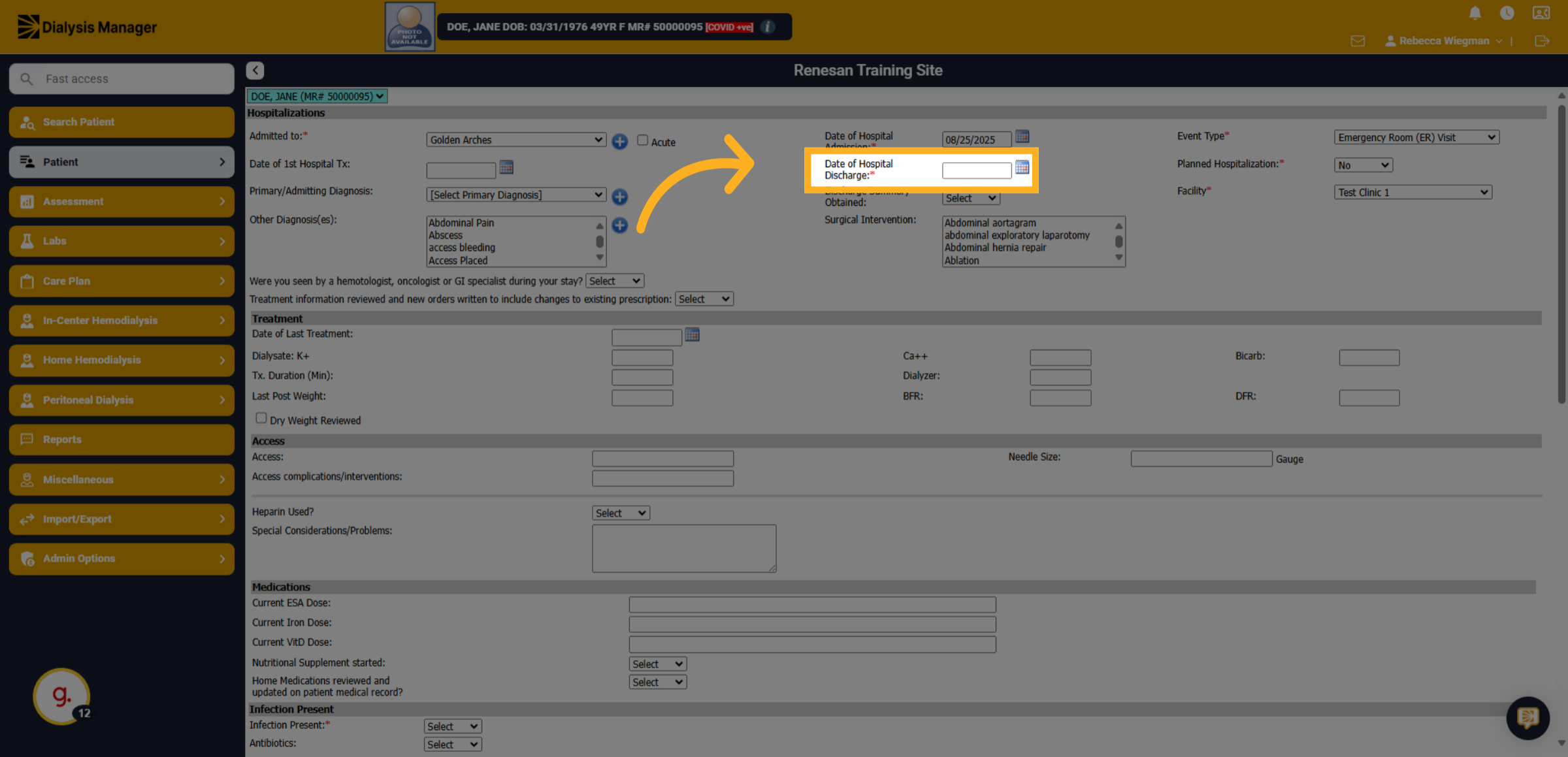1568x757 pixels.
Task: Open the Search Patient menu
Action: 122,122
